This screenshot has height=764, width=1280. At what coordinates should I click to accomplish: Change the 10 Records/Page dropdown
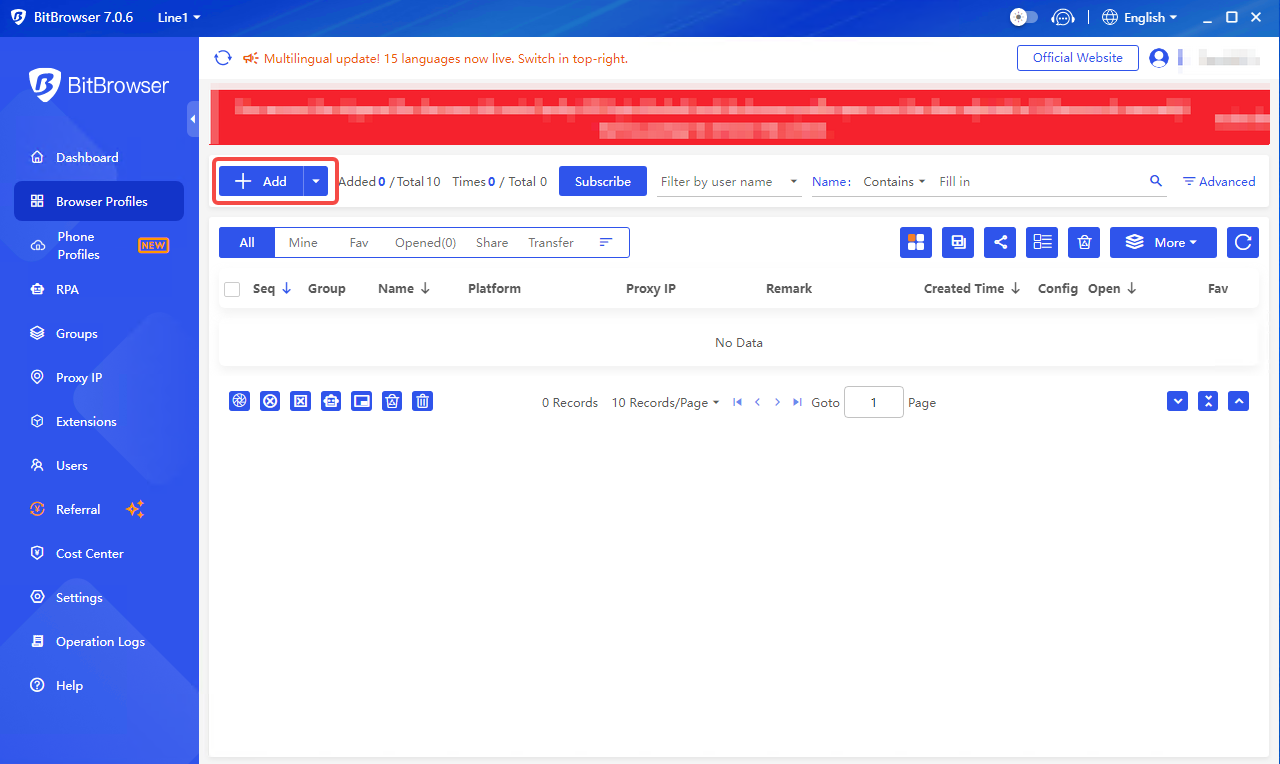(665, 402)
